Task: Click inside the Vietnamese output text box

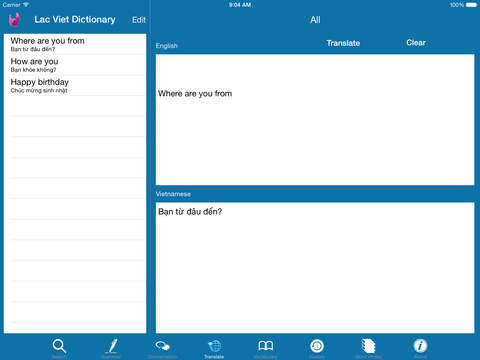Action: tap(315, 268)
